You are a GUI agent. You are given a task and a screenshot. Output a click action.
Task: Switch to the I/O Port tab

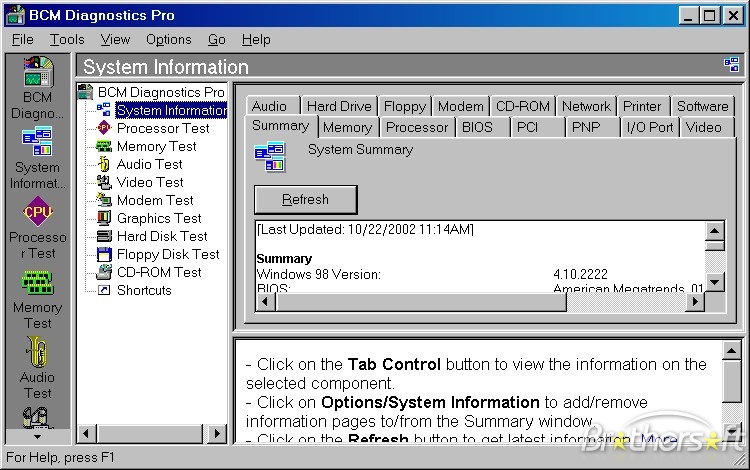650,127
